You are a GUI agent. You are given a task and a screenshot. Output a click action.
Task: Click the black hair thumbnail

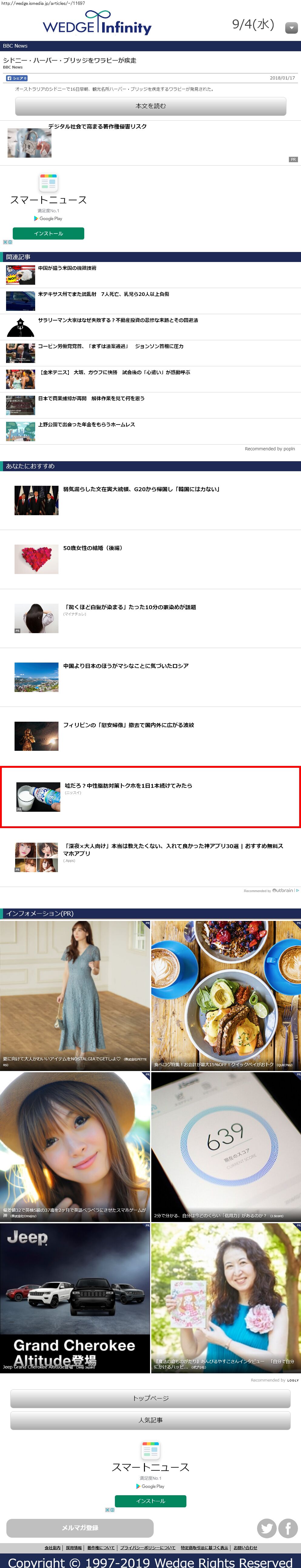click(36, 618)
